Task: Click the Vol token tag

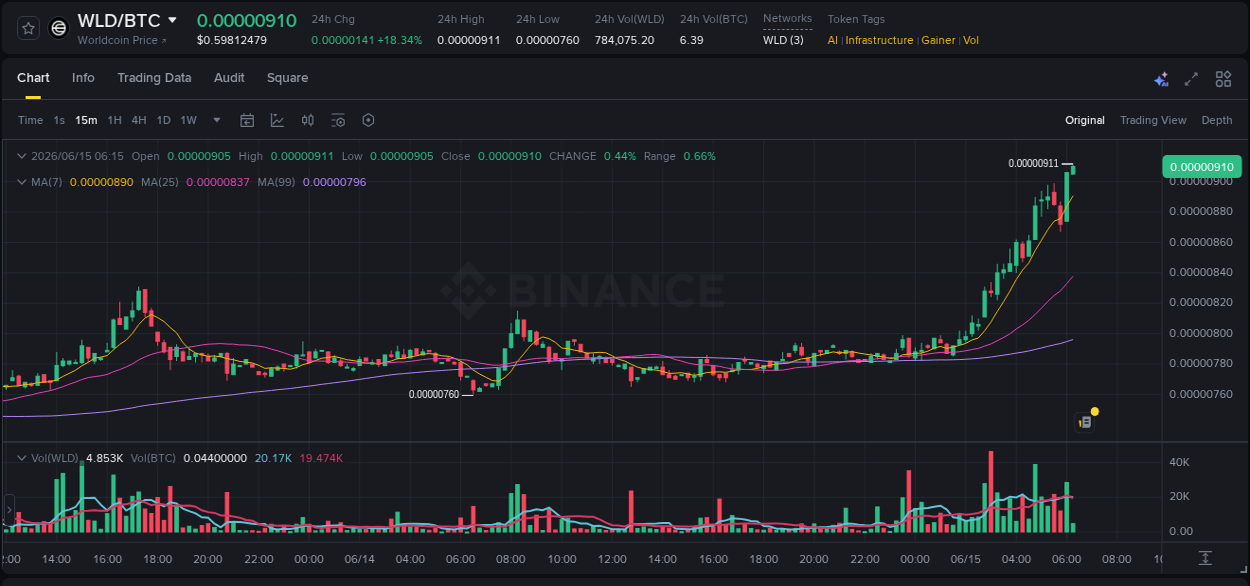Action: tap(971, 40)
